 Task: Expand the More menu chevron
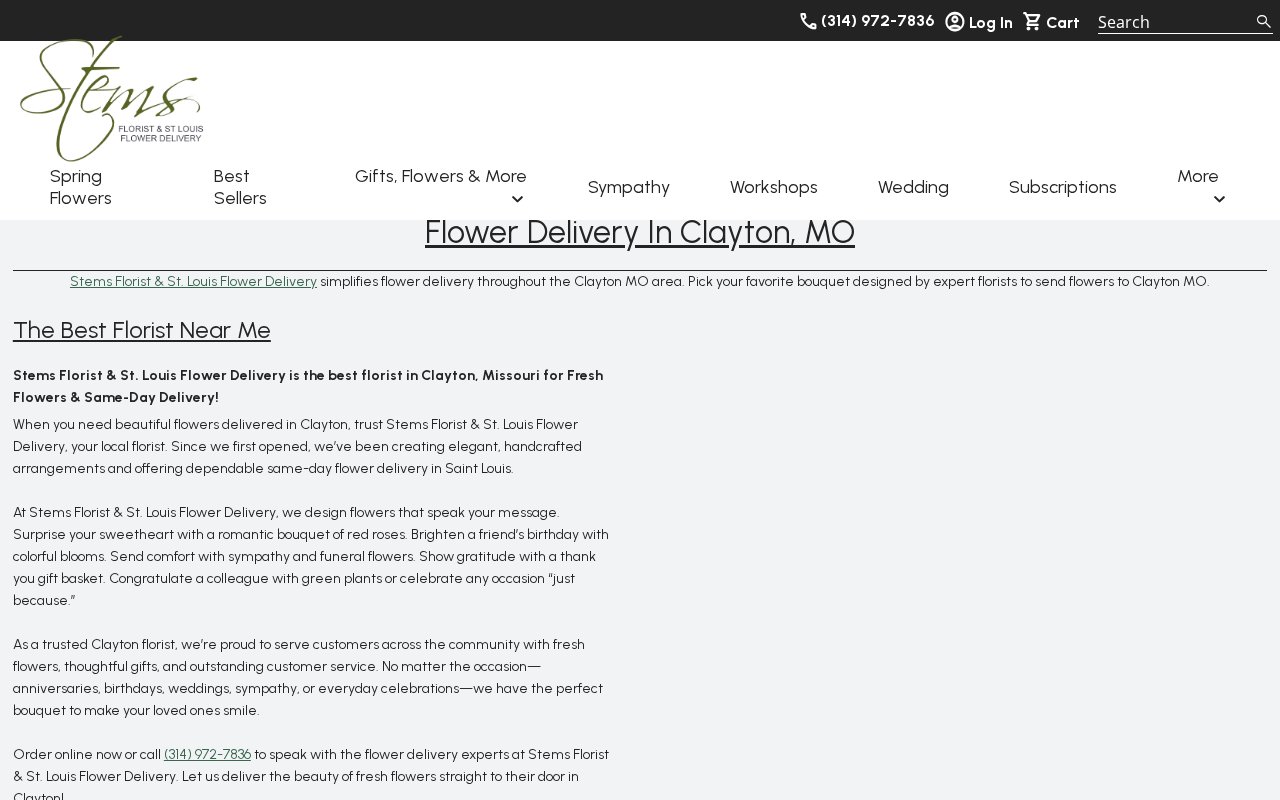[x=1219, y=200]
